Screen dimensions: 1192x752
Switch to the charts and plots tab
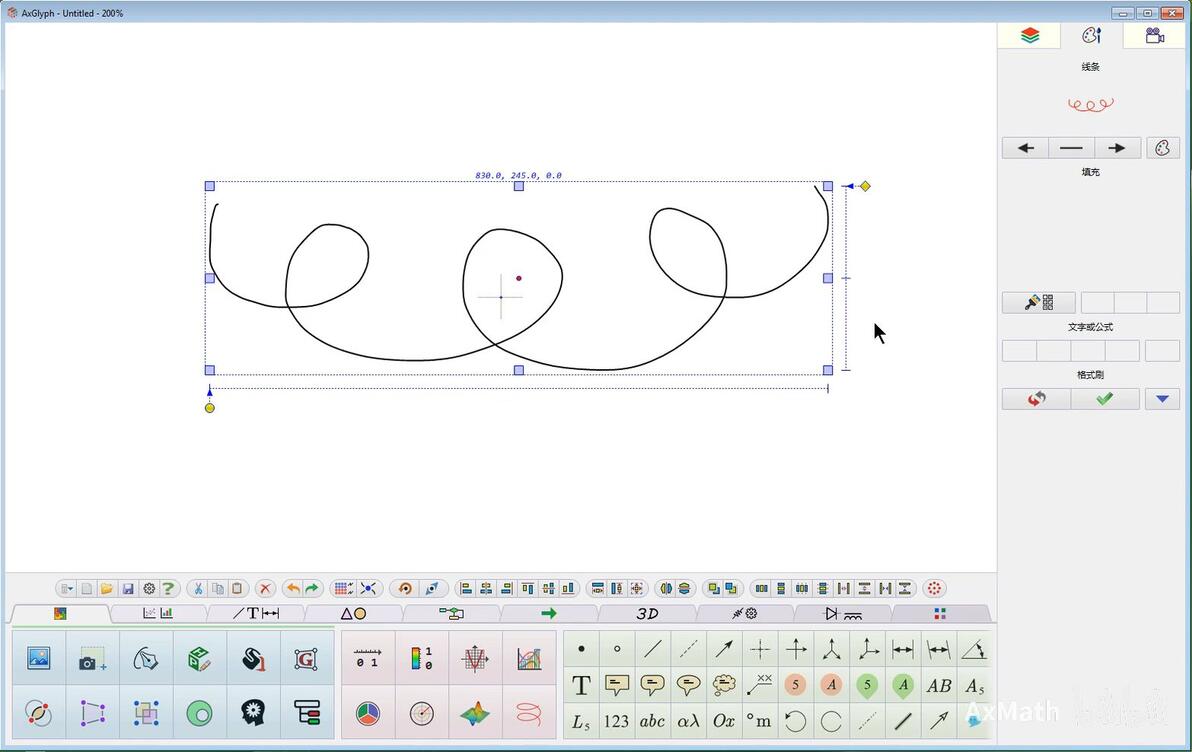(x=158, y=613)
